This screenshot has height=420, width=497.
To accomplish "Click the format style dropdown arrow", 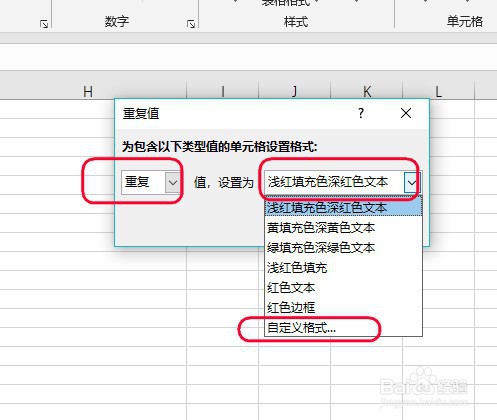I will [412, 183].
